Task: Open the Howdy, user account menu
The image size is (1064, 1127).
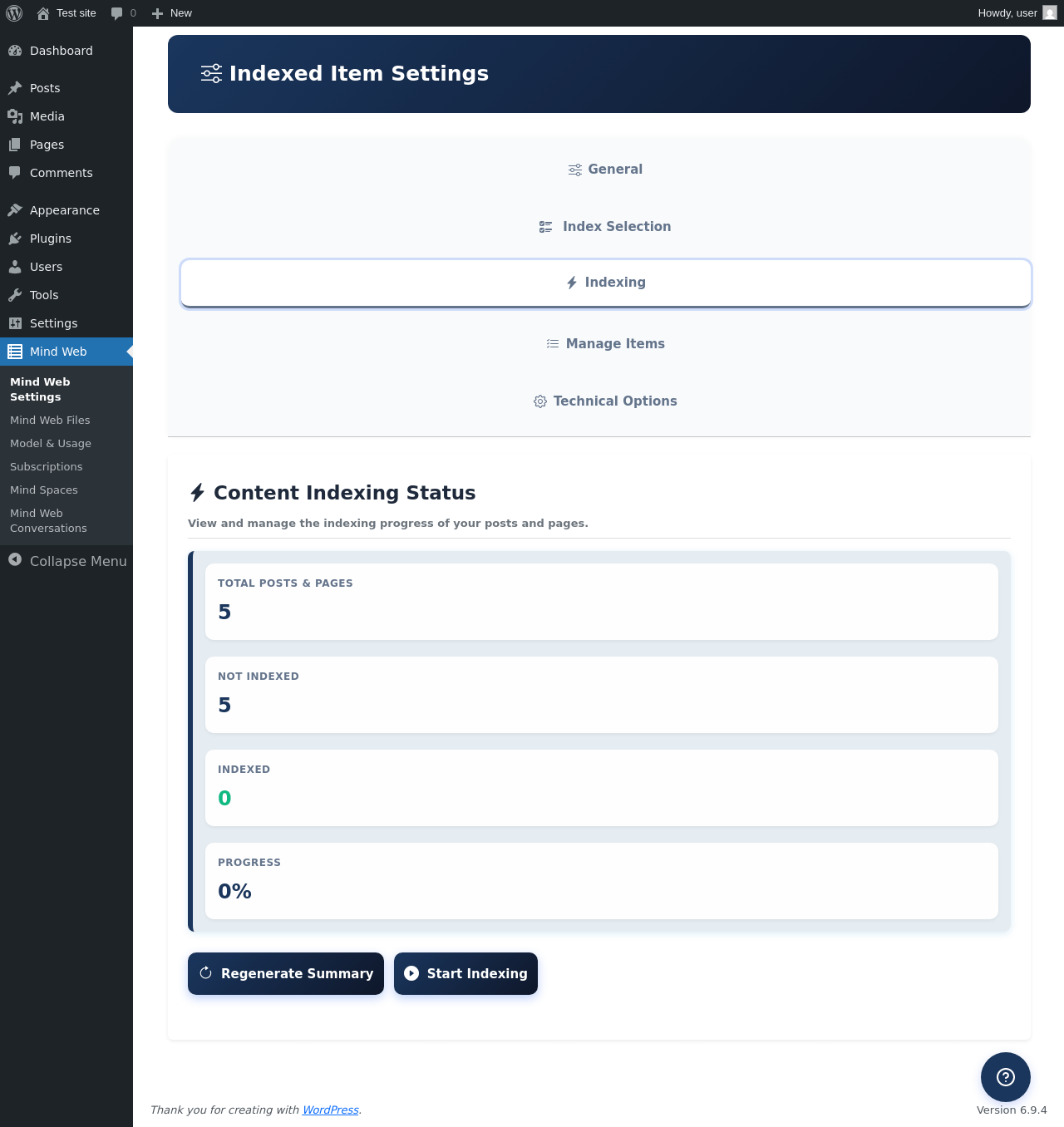Action: click(1007, 13)
